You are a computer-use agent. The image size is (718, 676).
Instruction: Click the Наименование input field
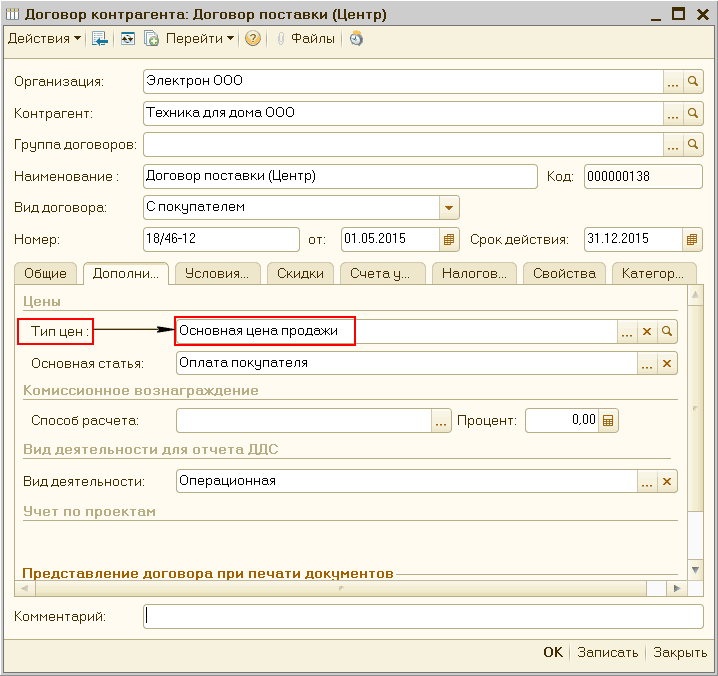[x=340, y=176]
